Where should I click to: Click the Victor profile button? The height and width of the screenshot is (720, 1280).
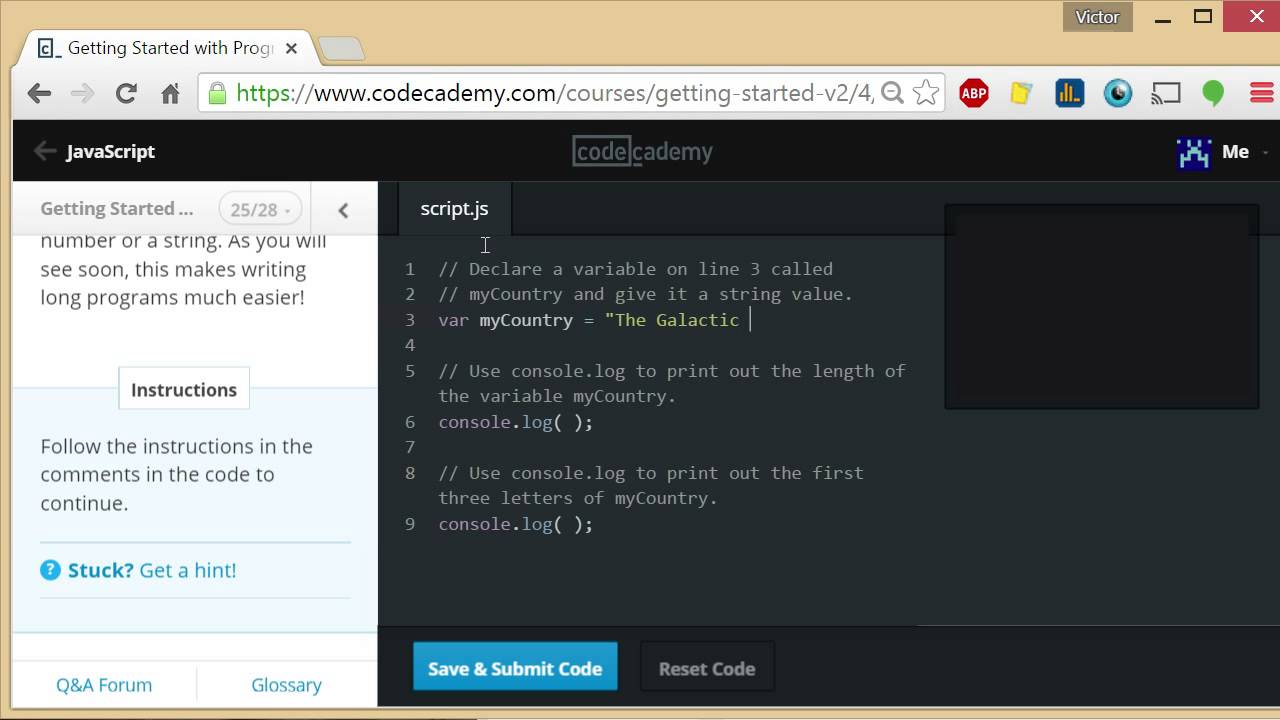click(x=1097, y=17)
